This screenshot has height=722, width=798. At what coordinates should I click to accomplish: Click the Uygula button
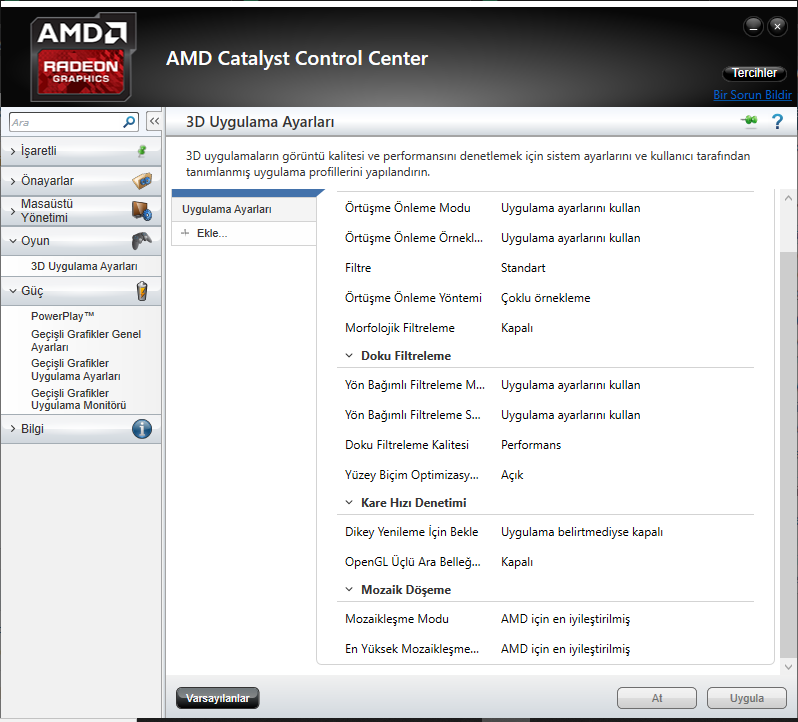tap(747, 698)
